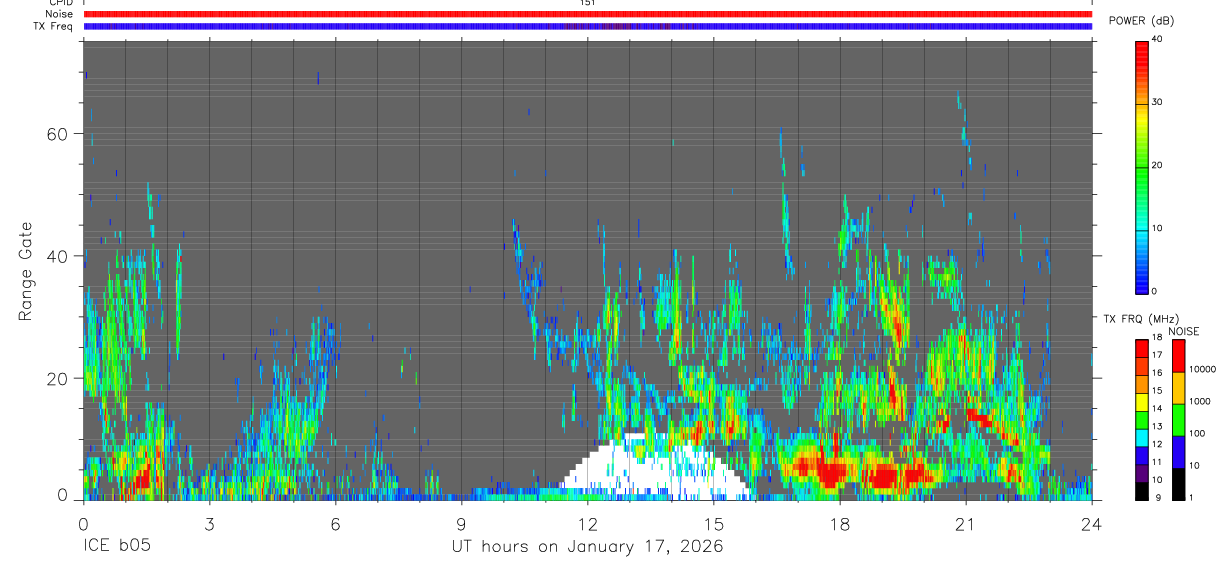This screenshot has height=567, width=1228.
Task: Click the red Noise strip above the plot
Action: click(x=587, y=14)
